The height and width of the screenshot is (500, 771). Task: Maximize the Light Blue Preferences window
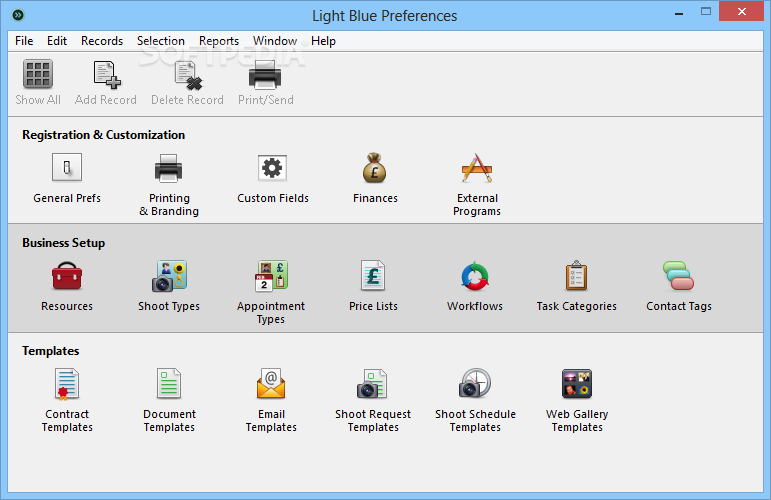pyautogui.click(x=706, y=12)
